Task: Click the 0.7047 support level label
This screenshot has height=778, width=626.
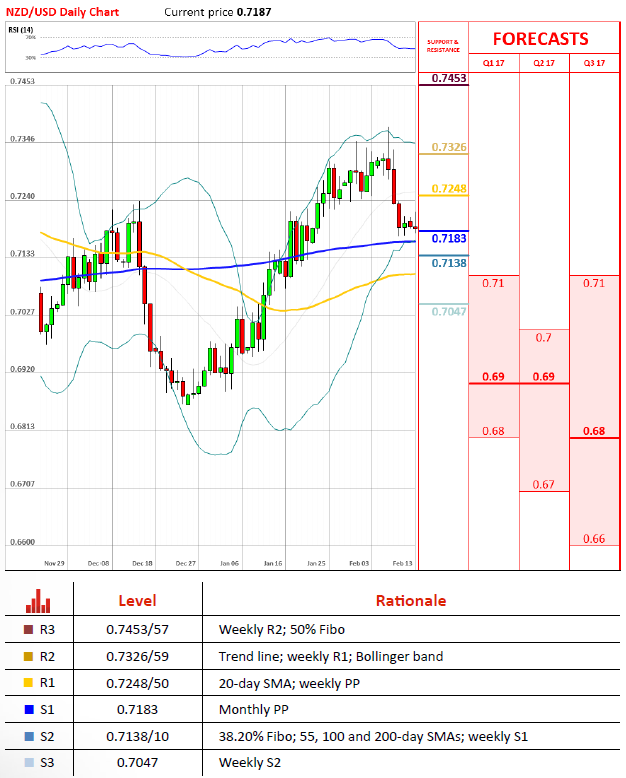Action: coord(449,312)
